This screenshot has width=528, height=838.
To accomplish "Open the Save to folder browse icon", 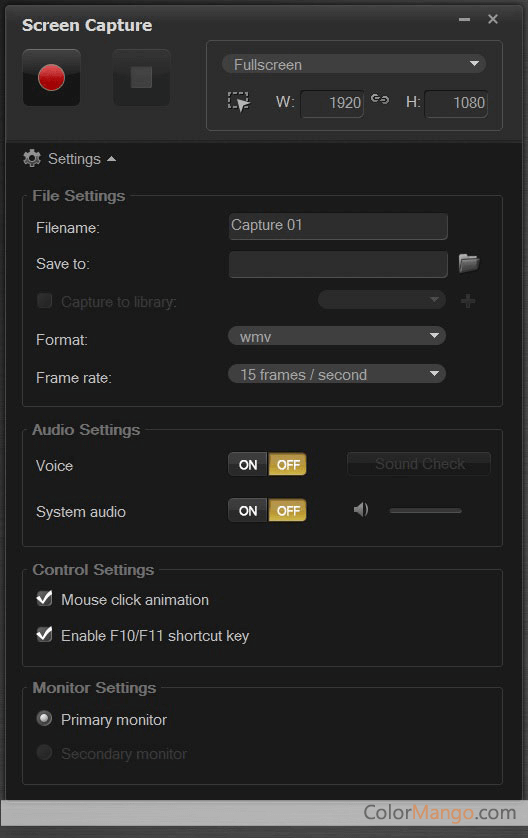I will tap(469, 263).
